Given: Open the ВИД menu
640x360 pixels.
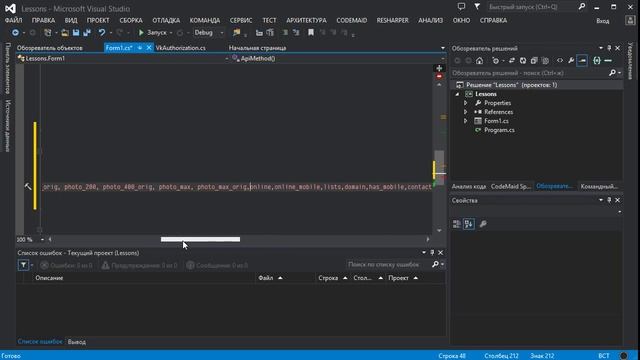Looking at the screenshot, I should [71, 20].
